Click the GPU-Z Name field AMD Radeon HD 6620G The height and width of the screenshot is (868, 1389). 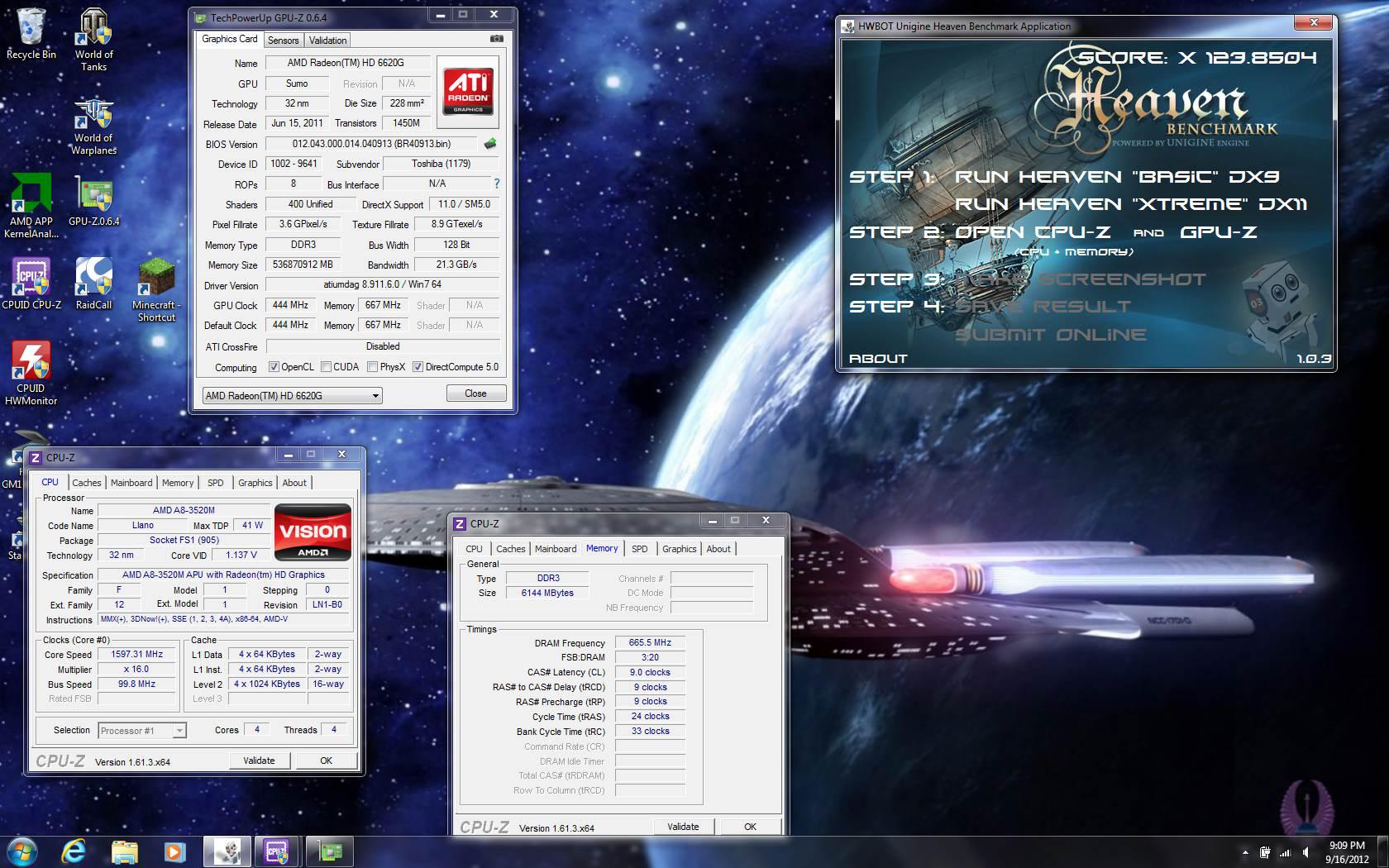point(346,63)
